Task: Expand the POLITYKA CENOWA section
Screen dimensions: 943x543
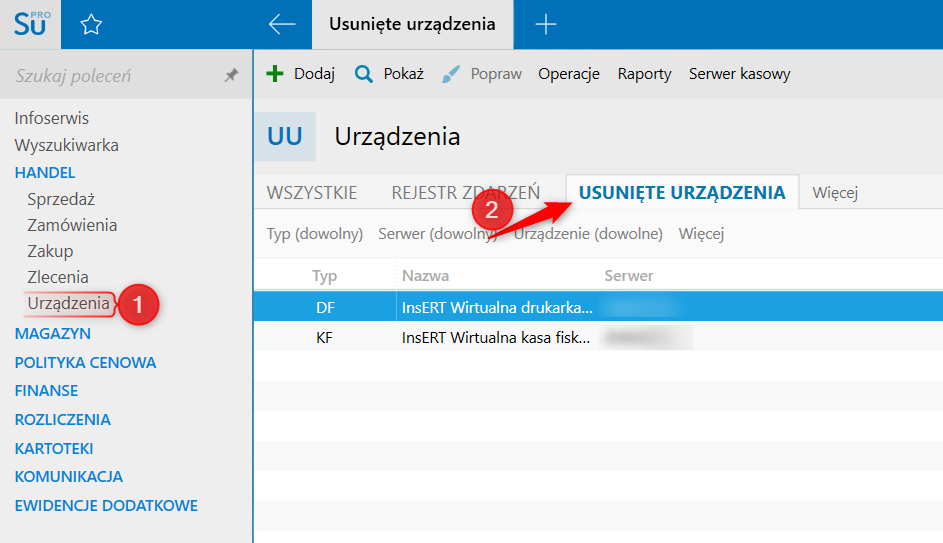Action: point(85,362)
